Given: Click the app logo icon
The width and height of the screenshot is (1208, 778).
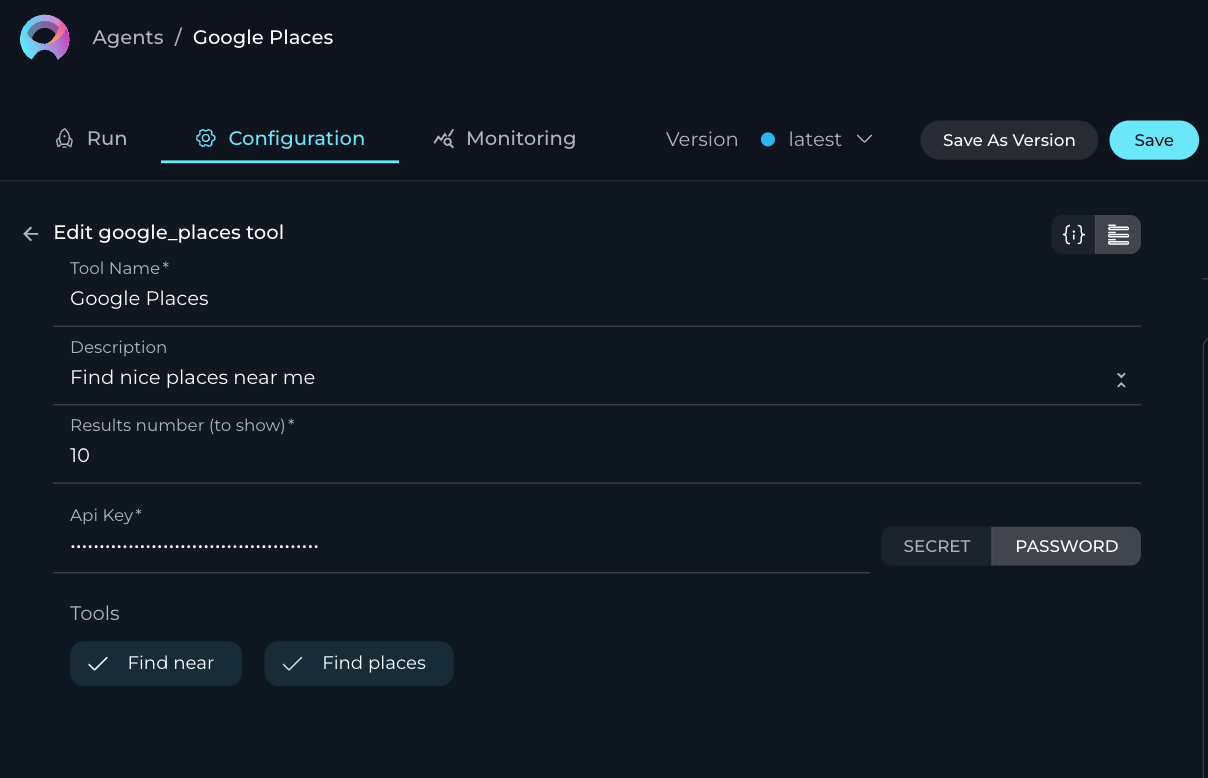Looking at the screenshot, I should tap(45, 39).
